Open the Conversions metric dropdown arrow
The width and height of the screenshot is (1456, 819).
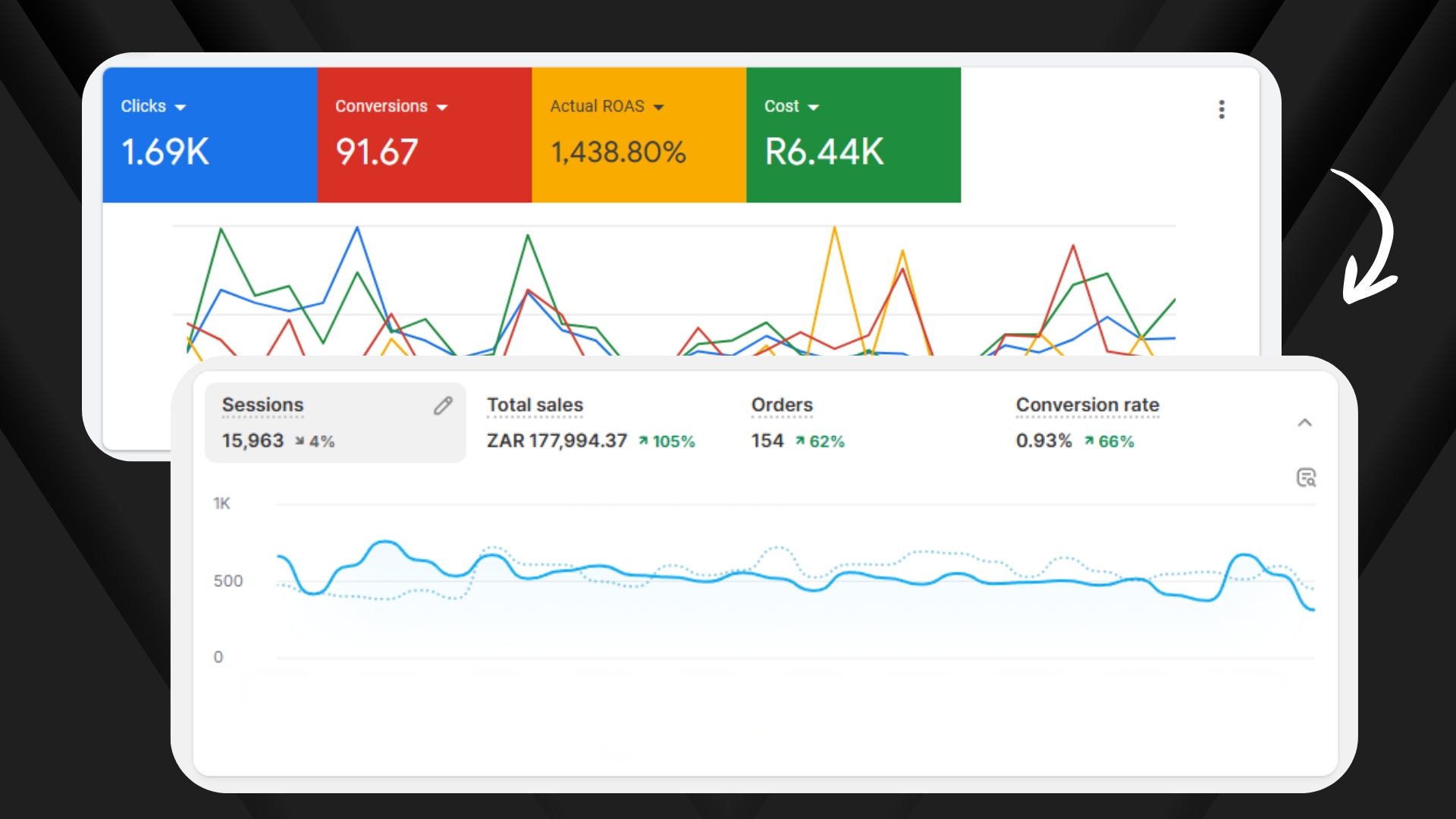442,108
